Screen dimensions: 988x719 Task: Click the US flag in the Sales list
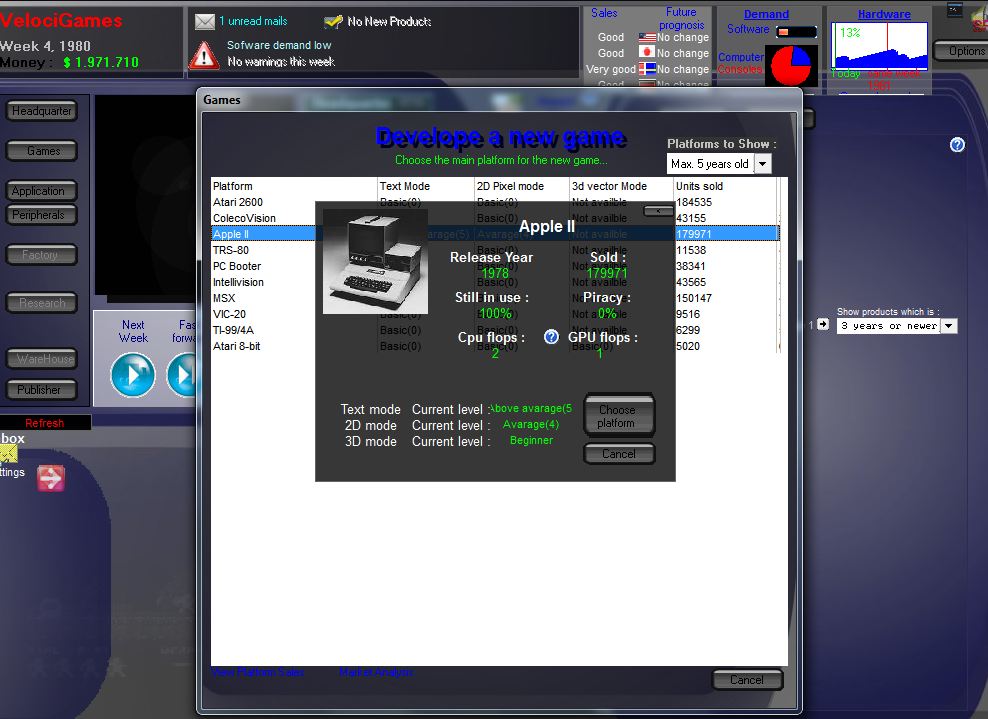click(x=647, y=37)
